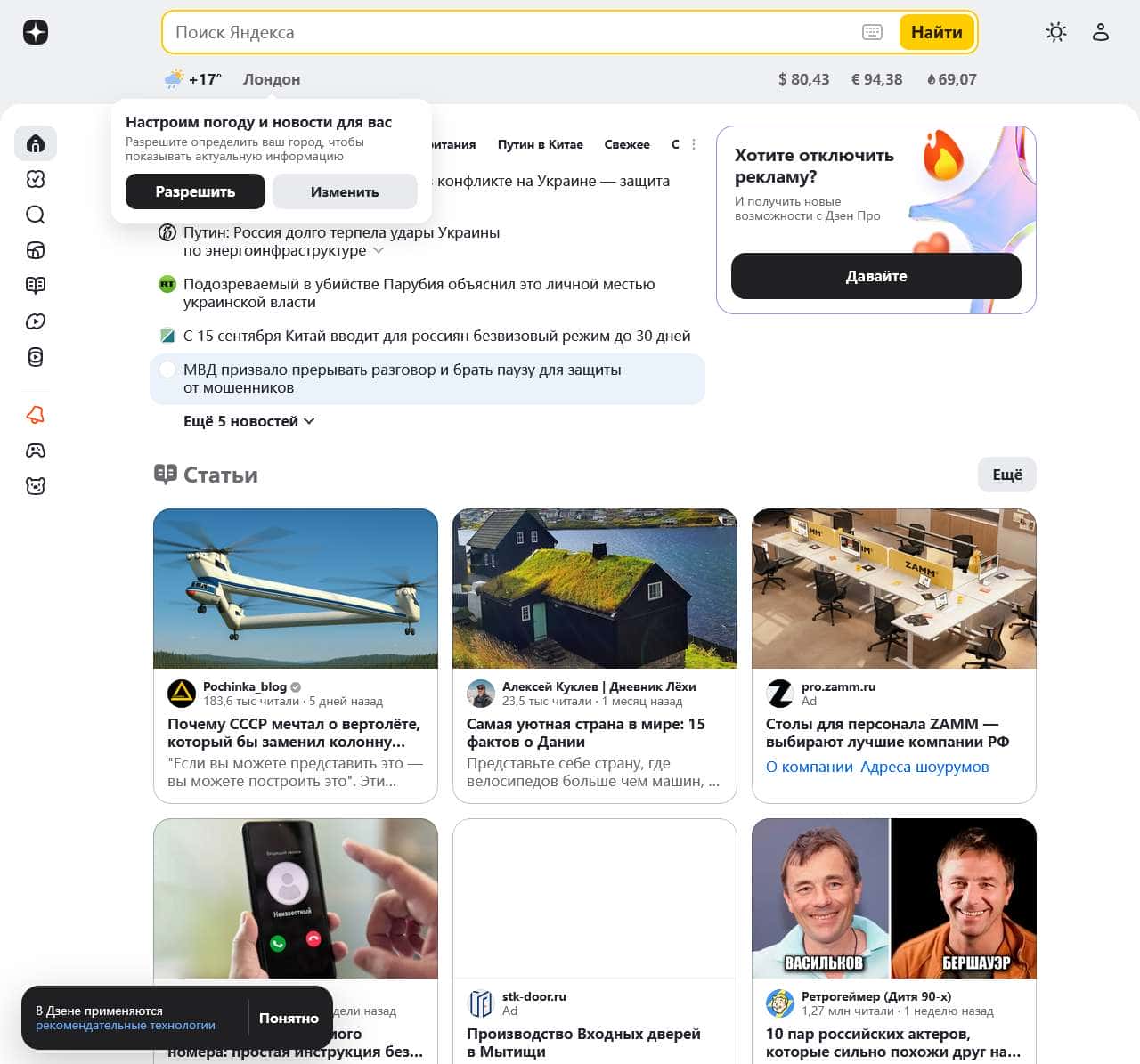Open the Home section in the sidebar
Screen dimensions: 1140x1064
[x=36, y=143]
